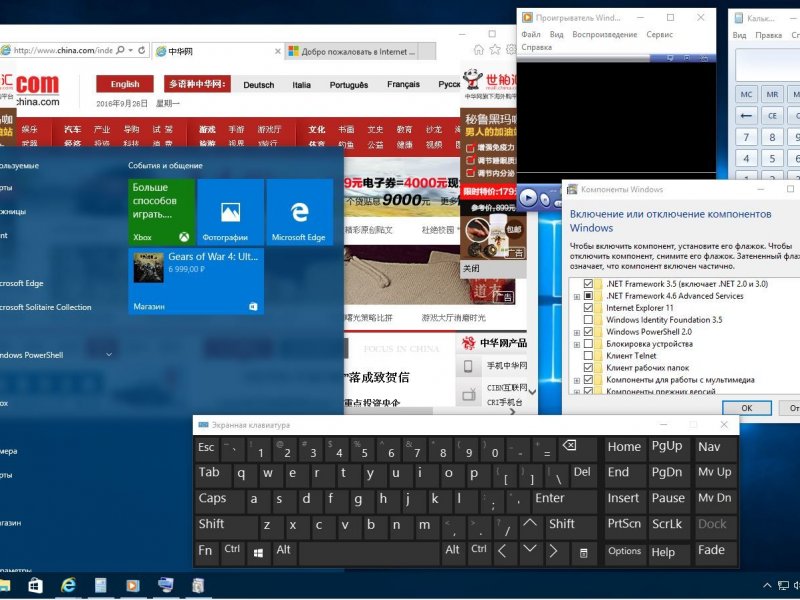Click the magnifier search icon in IE address bar
The width and height of the screenshot is (800, 600).
120,50
